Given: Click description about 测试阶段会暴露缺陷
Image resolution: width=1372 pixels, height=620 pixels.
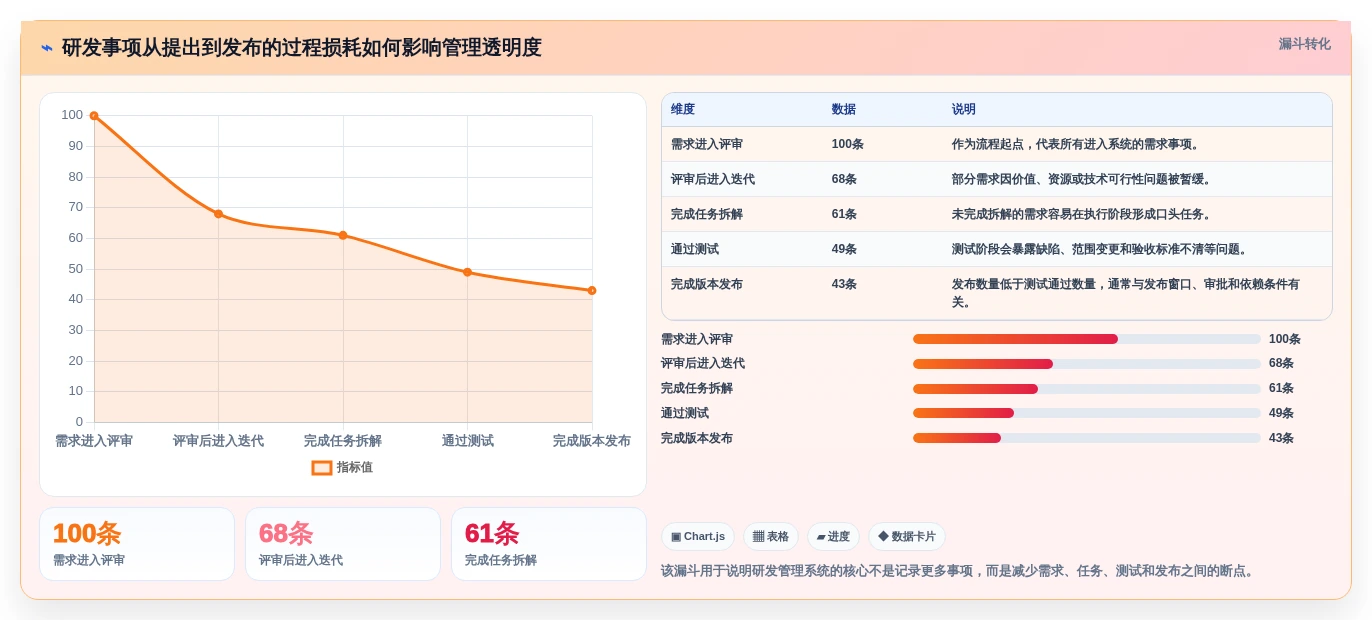Looking at the screenshot, I should click(1100, 249).
